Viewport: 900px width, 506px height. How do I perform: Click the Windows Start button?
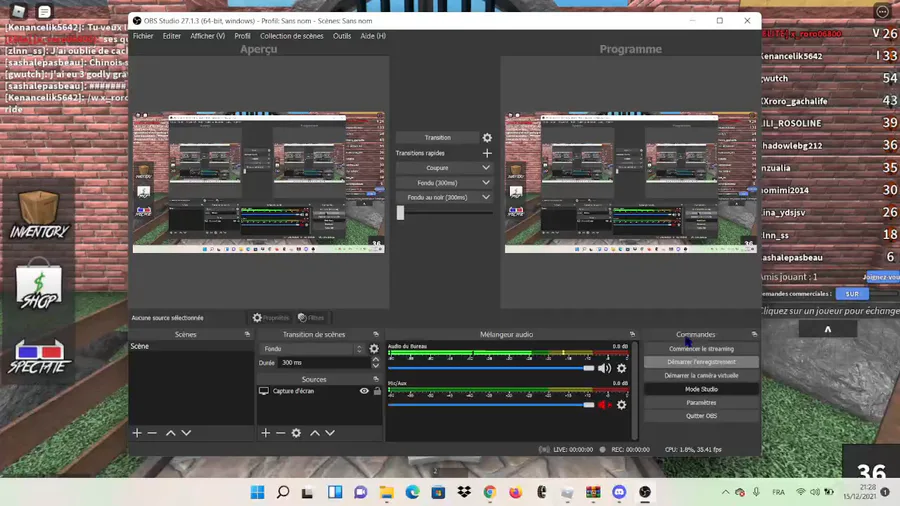[258, 492]
